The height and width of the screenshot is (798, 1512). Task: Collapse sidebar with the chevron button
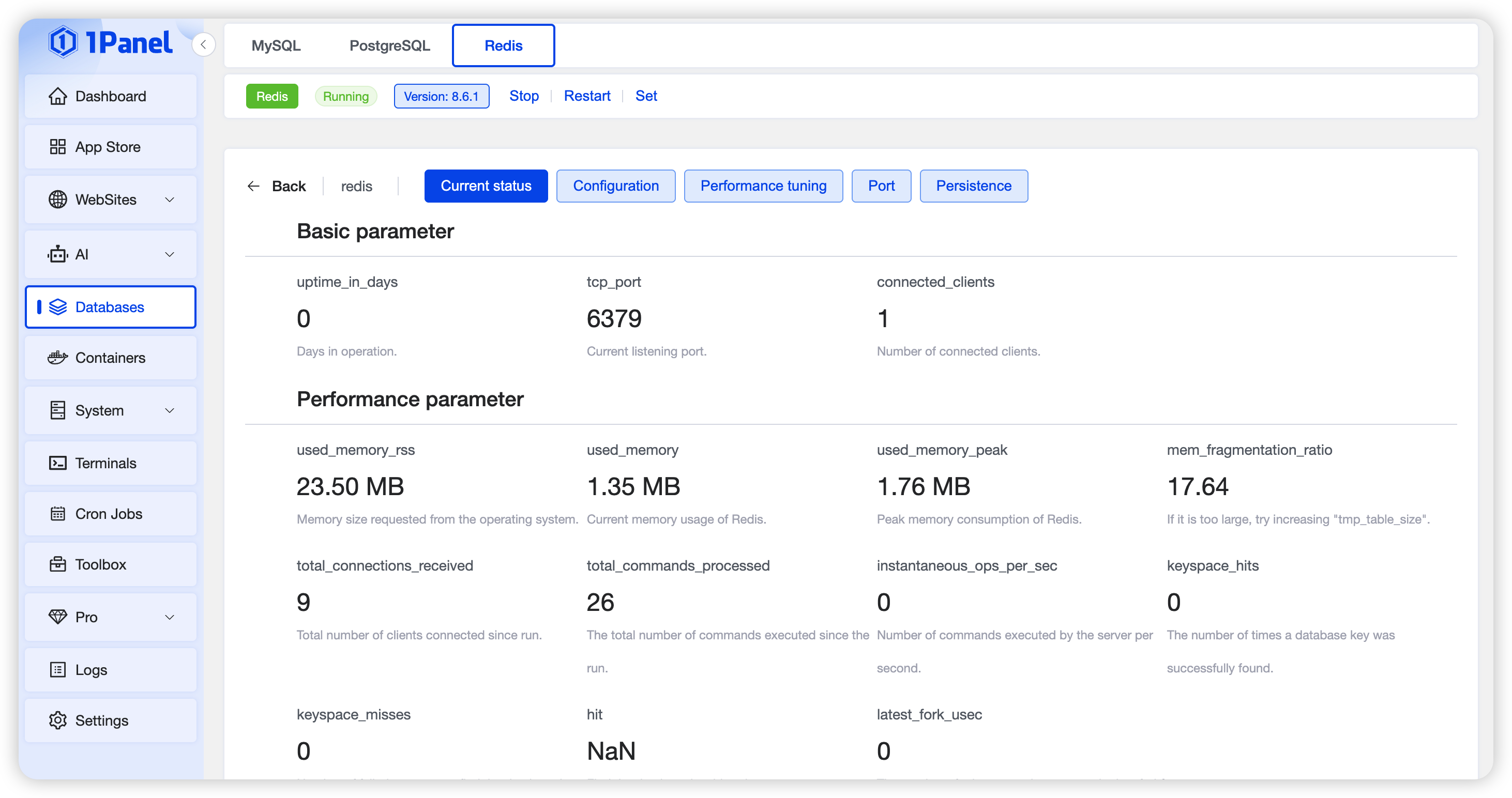pyautogui.click(x=204, y=44)
